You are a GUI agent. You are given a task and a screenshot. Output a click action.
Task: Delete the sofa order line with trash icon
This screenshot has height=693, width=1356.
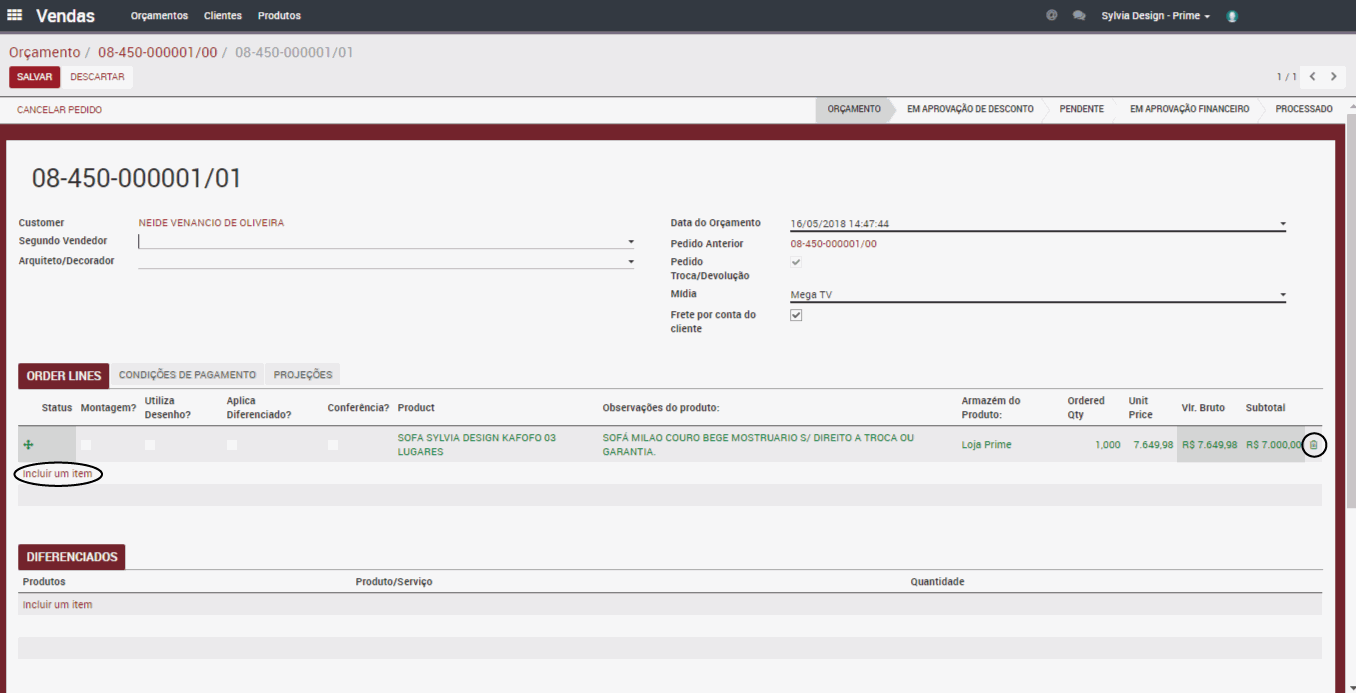coord(1314,445)
